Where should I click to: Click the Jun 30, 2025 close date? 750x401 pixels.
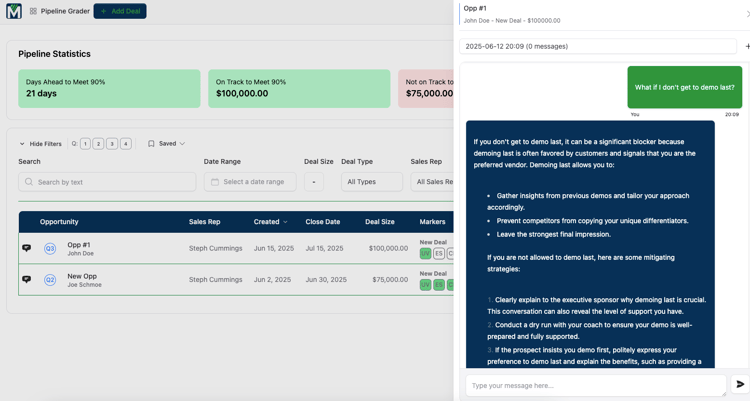(x=326, y=279)
